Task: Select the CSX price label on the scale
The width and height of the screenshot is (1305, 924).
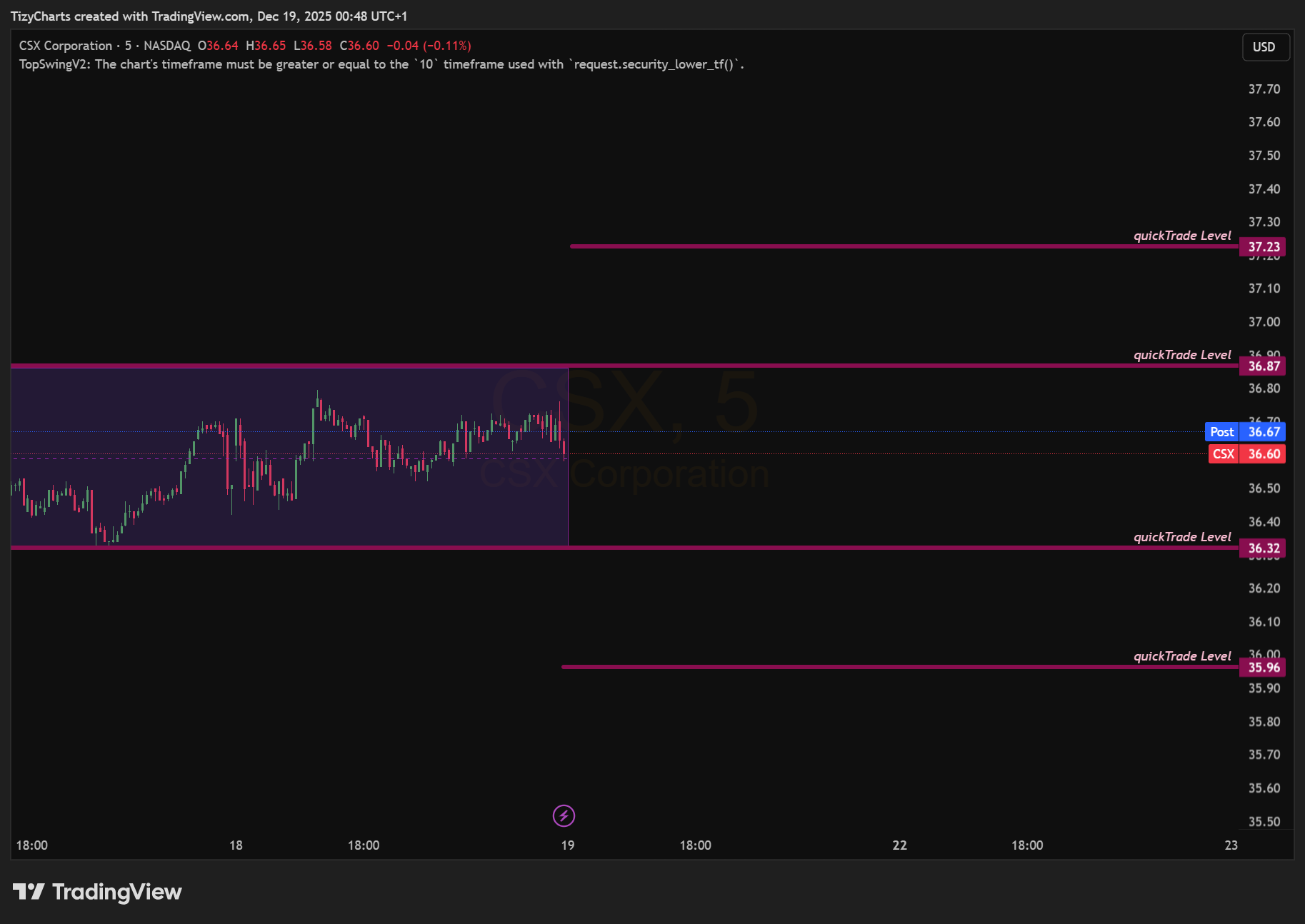Action: [x=1246, y=454]
